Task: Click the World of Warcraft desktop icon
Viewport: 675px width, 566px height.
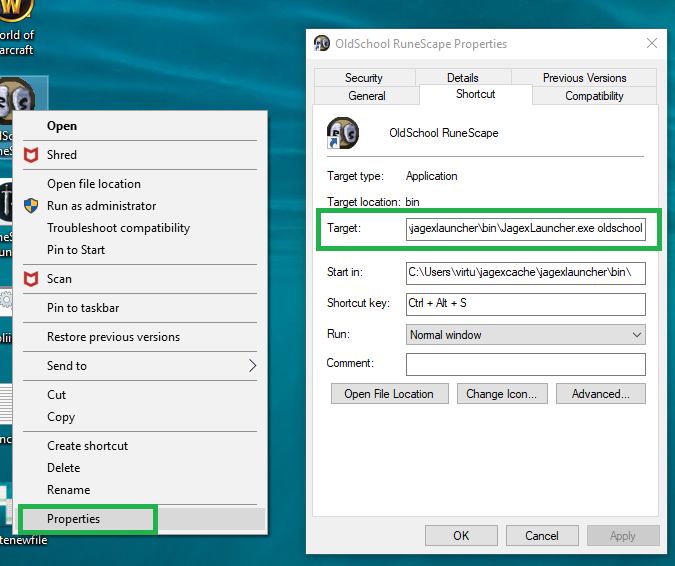Action: tap(14, 12)
